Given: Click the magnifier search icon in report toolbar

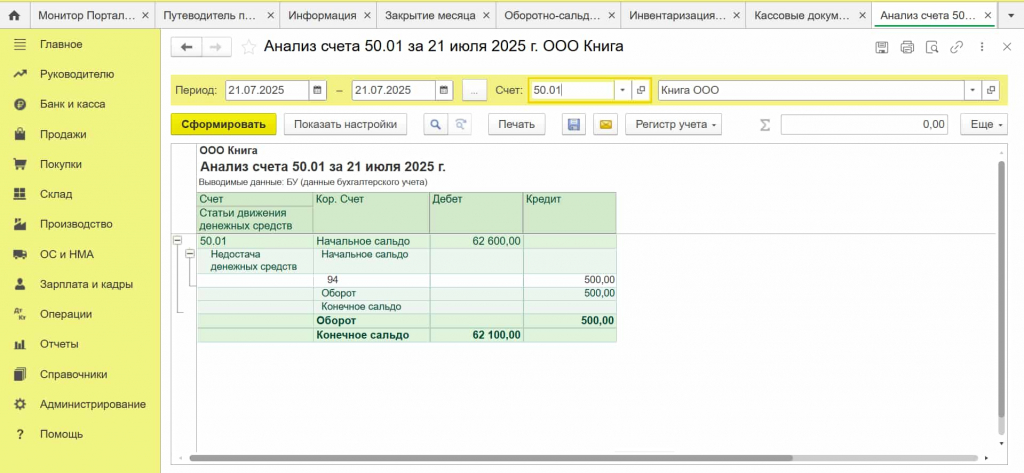Looking at the screenshot, I should (435, 124).
